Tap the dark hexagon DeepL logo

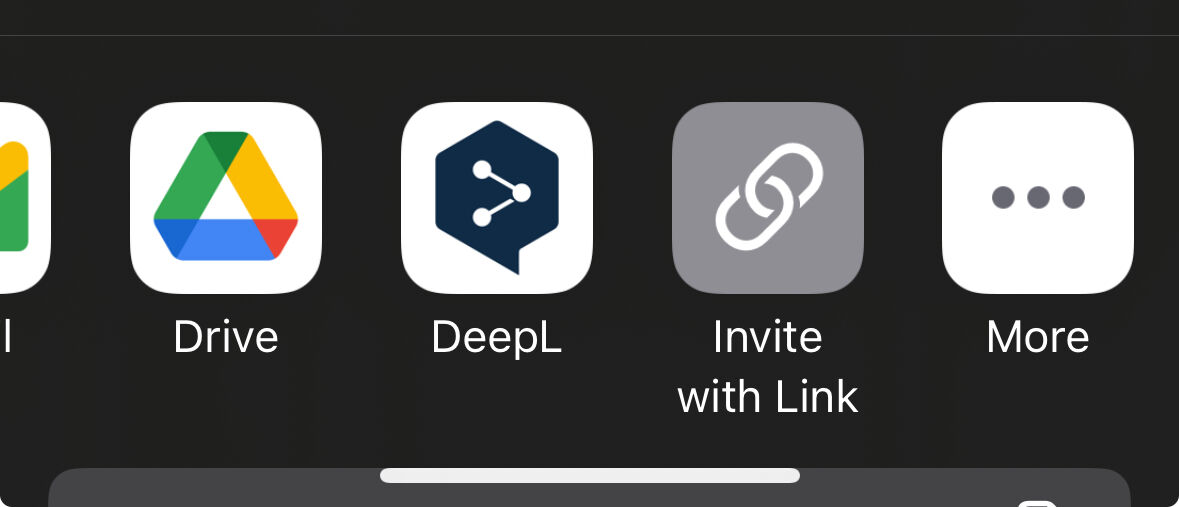point(497,197)
